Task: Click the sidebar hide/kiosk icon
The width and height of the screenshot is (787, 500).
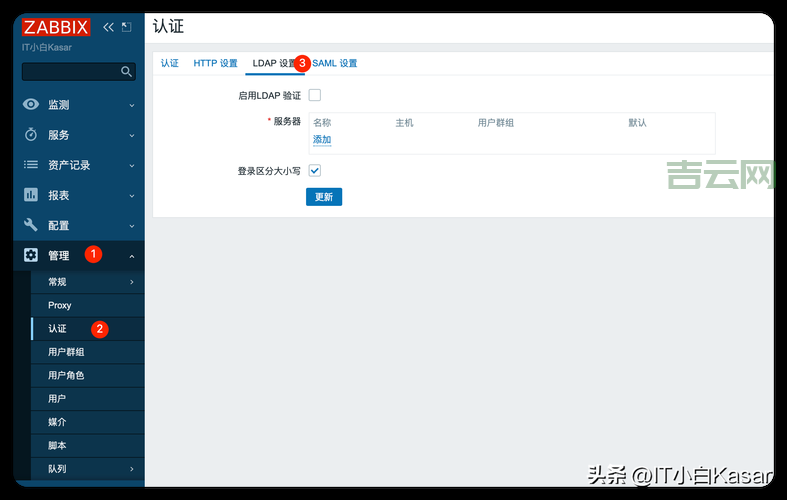Action: pos(126,27)
